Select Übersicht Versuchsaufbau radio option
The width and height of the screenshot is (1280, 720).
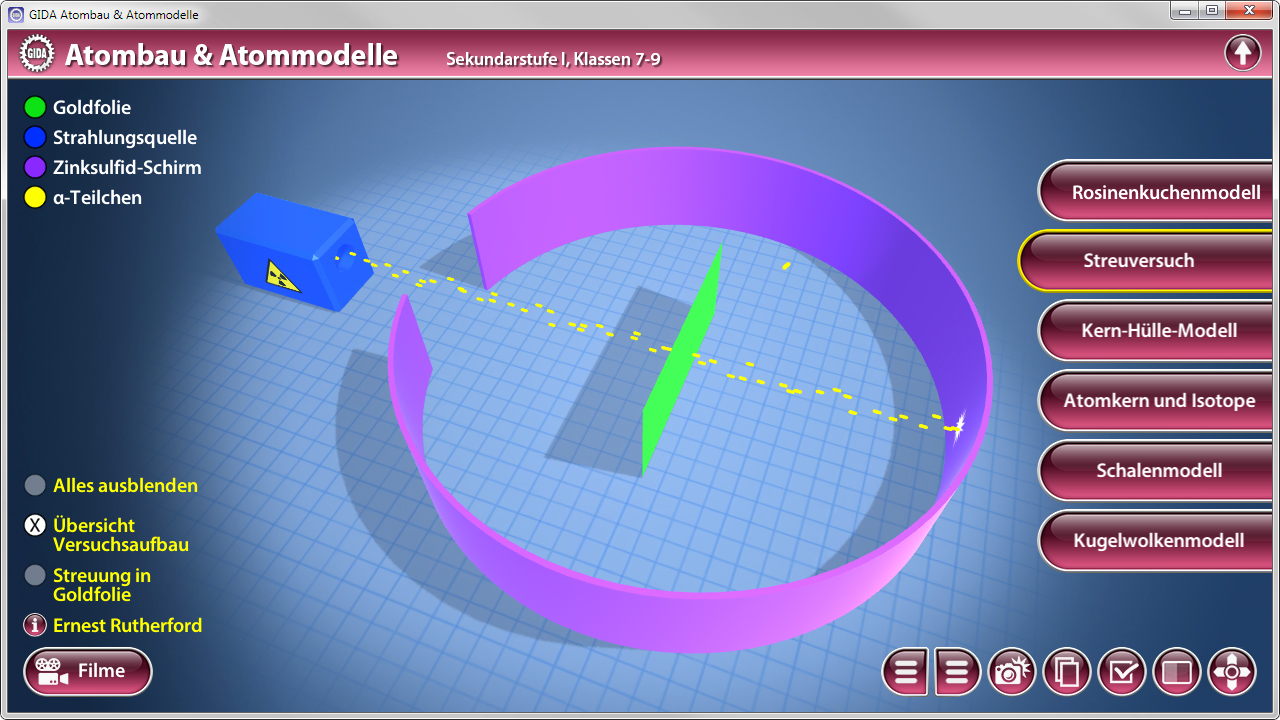pyautogui.click(x=35, y=526)
